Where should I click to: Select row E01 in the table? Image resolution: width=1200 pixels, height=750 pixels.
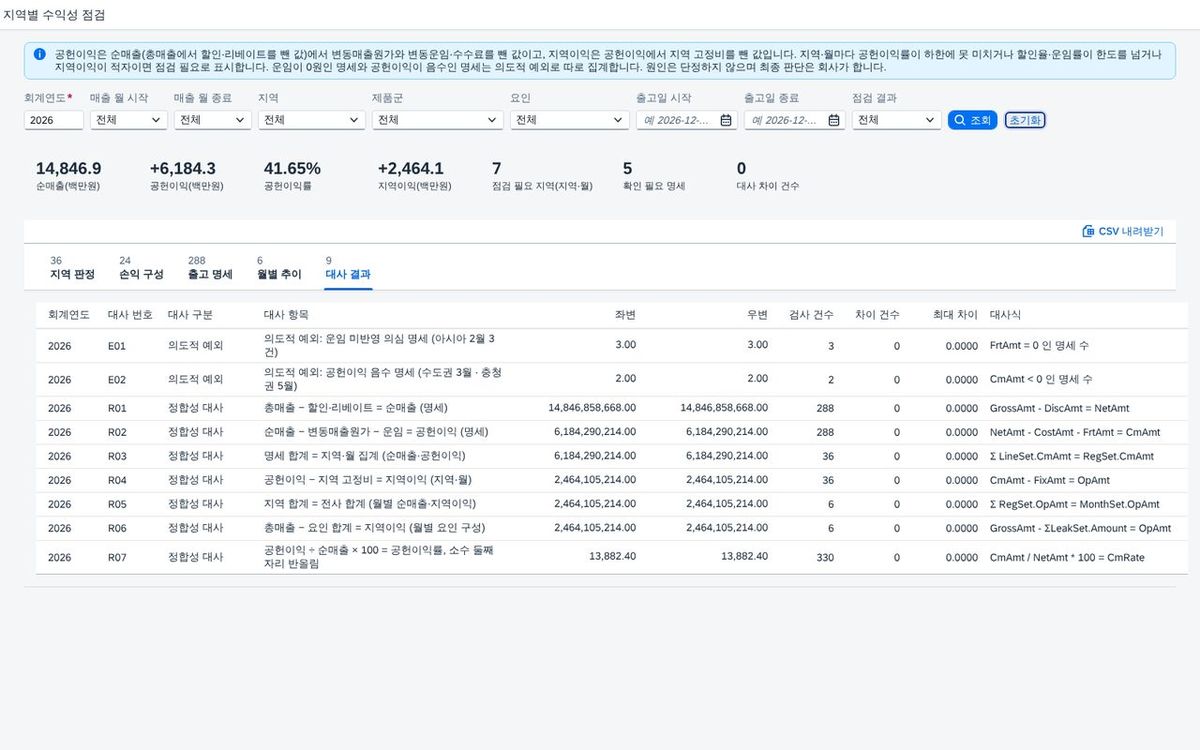point(612,346)
